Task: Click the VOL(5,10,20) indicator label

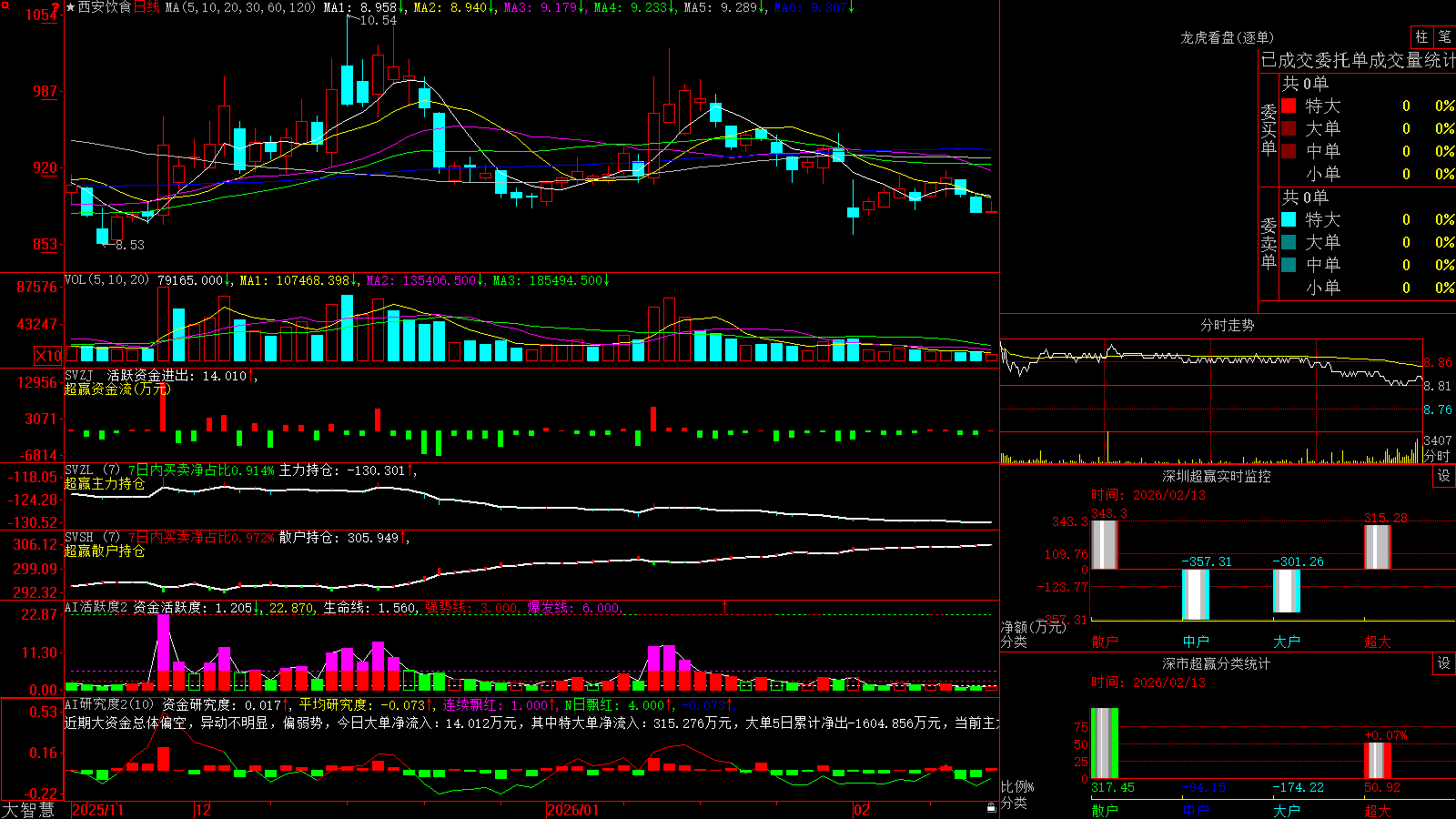Action: (x=106, y=280)
